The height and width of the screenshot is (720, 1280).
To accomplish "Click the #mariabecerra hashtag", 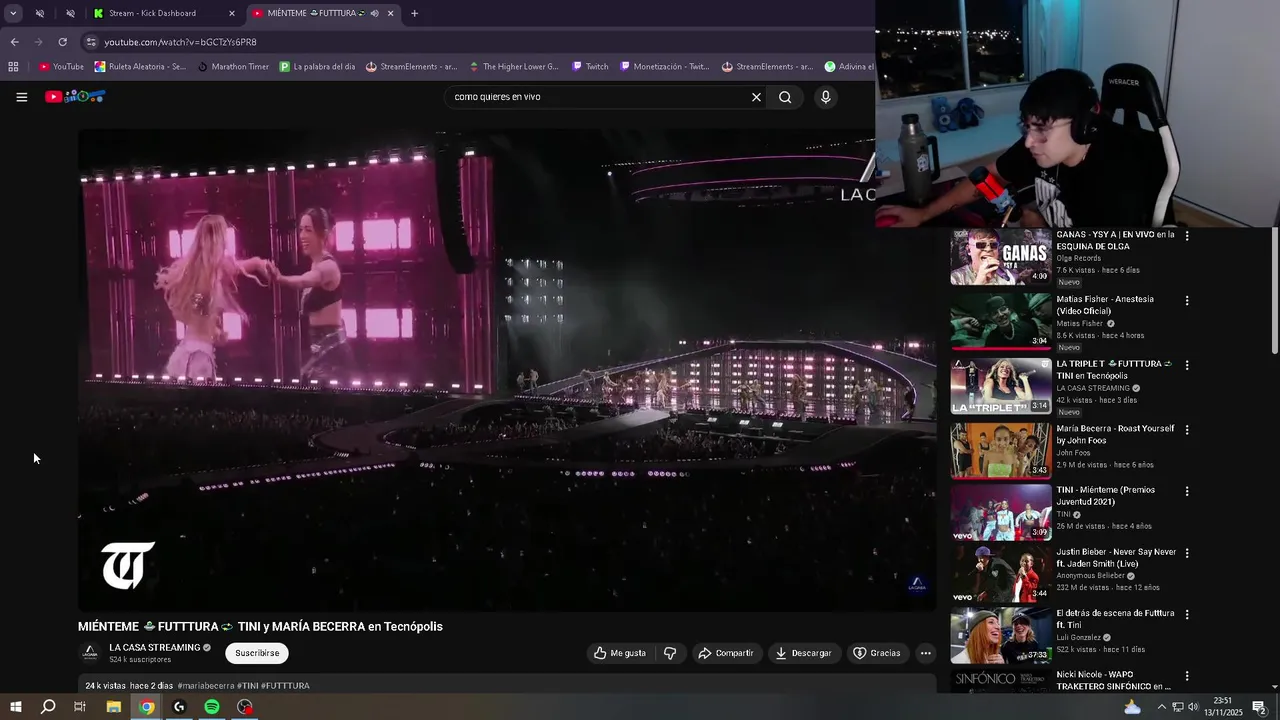I will 205,686.
